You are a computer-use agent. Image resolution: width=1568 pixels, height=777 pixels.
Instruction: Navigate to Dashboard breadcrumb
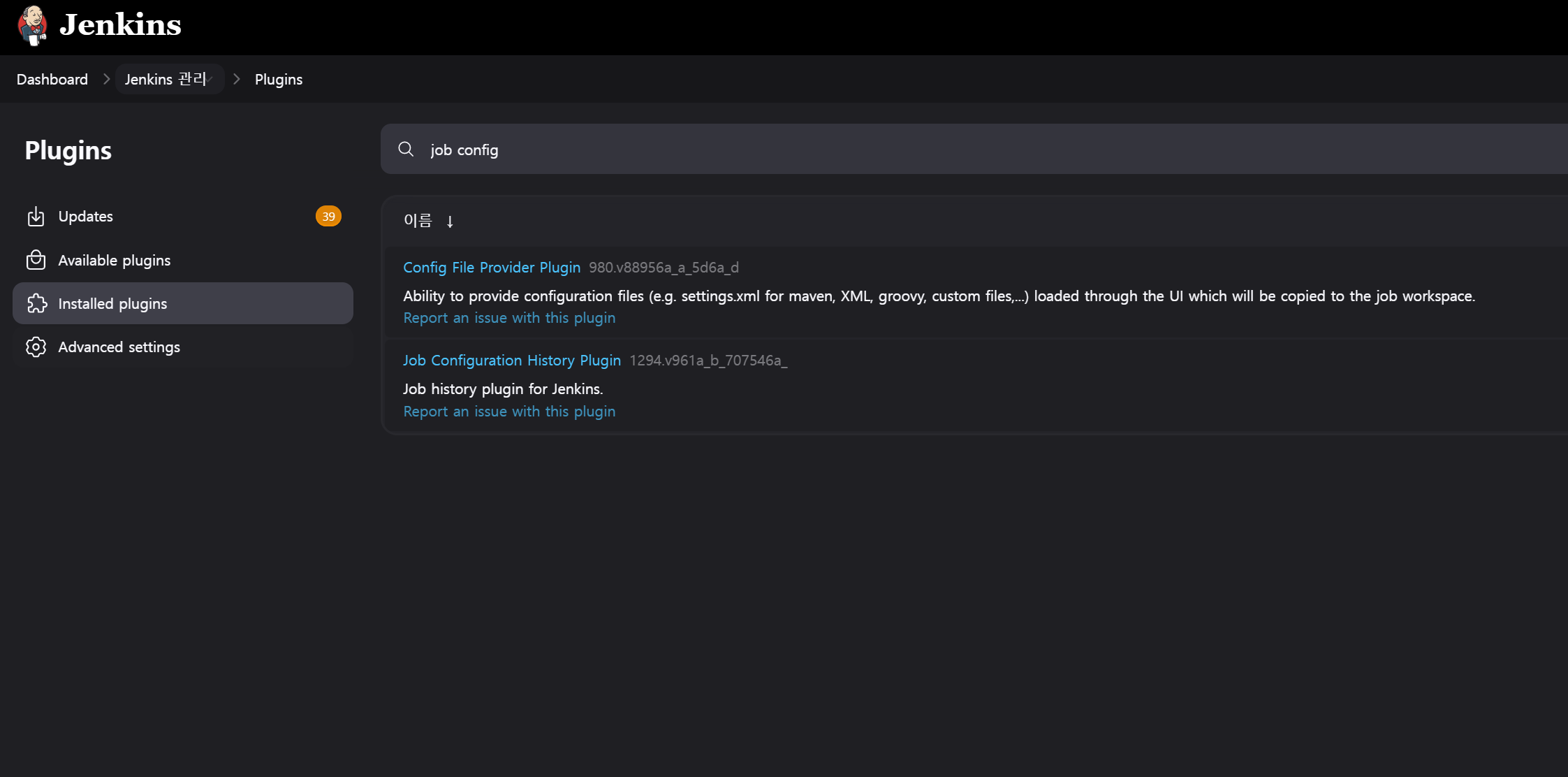point(52,79)
